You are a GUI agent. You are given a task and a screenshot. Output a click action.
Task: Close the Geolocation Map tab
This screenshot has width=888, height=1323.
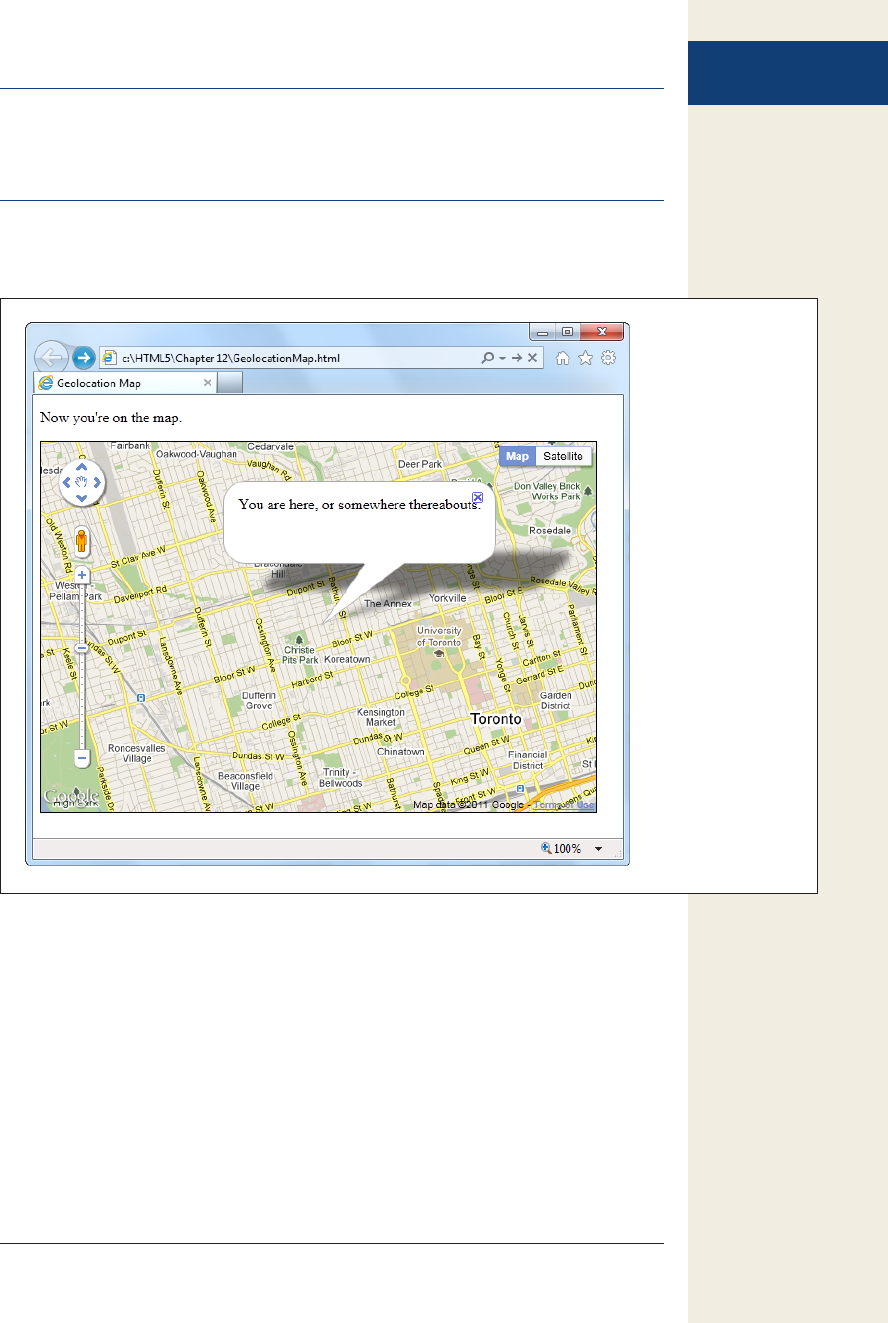tap(207, 383)
